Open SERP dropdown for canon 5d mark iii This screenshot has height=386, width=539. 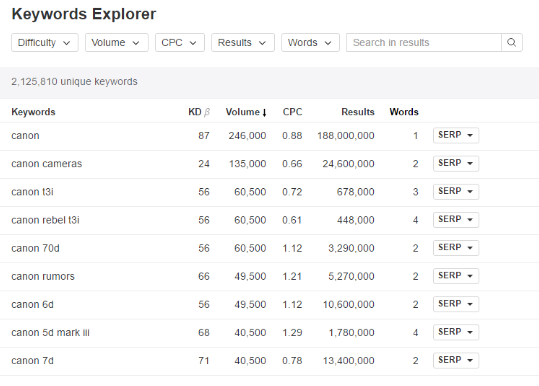coord(456,332)
